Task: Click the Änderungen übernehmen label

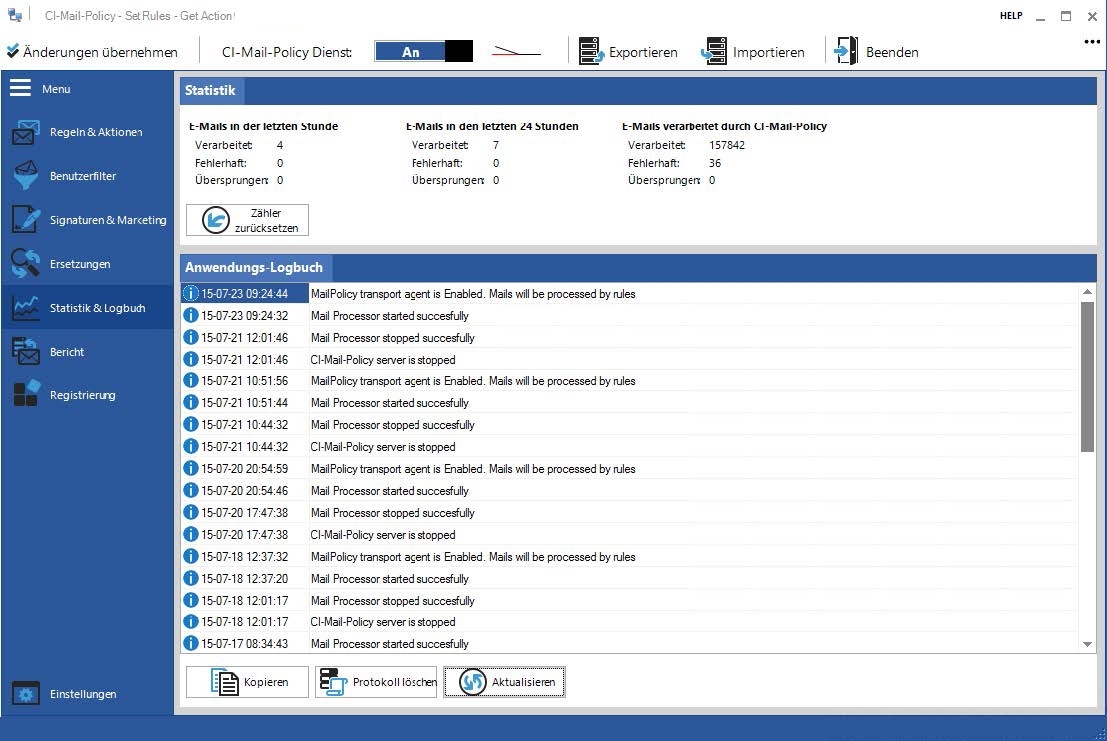Action: [x=100, y=52]
